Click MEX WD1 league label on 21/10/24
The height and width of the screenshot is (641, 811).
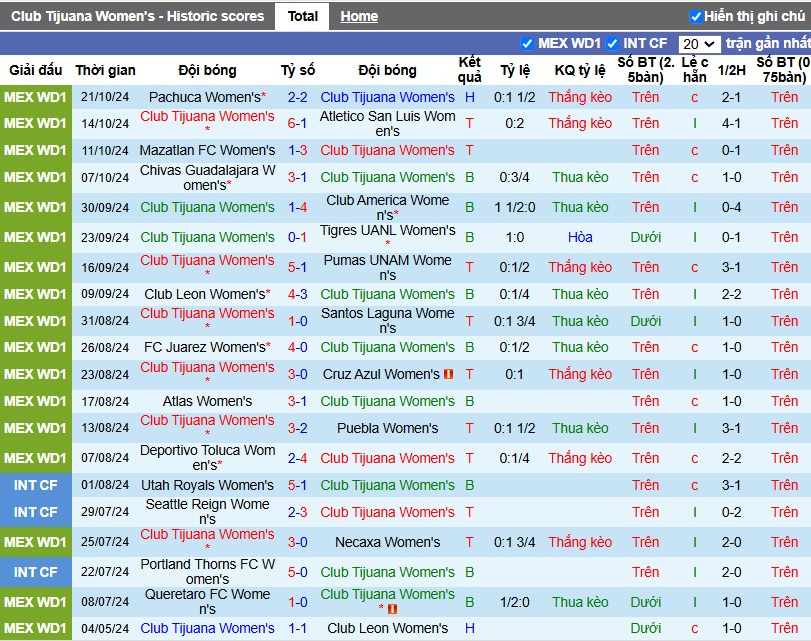[x=36, y=97]
